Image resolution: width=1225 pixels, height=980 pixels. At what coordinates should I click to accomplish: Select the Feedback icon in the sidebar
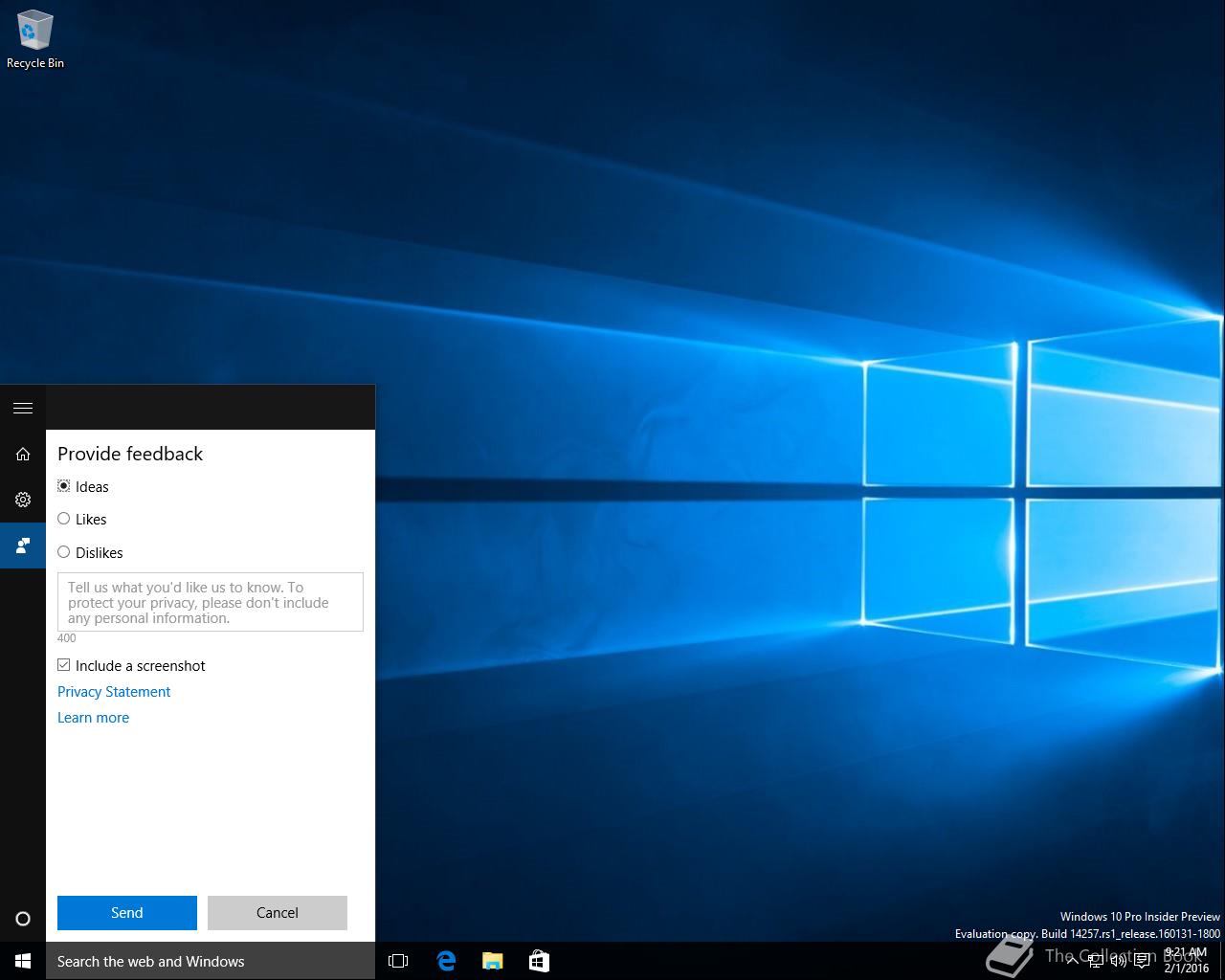(x=23, y=546)
